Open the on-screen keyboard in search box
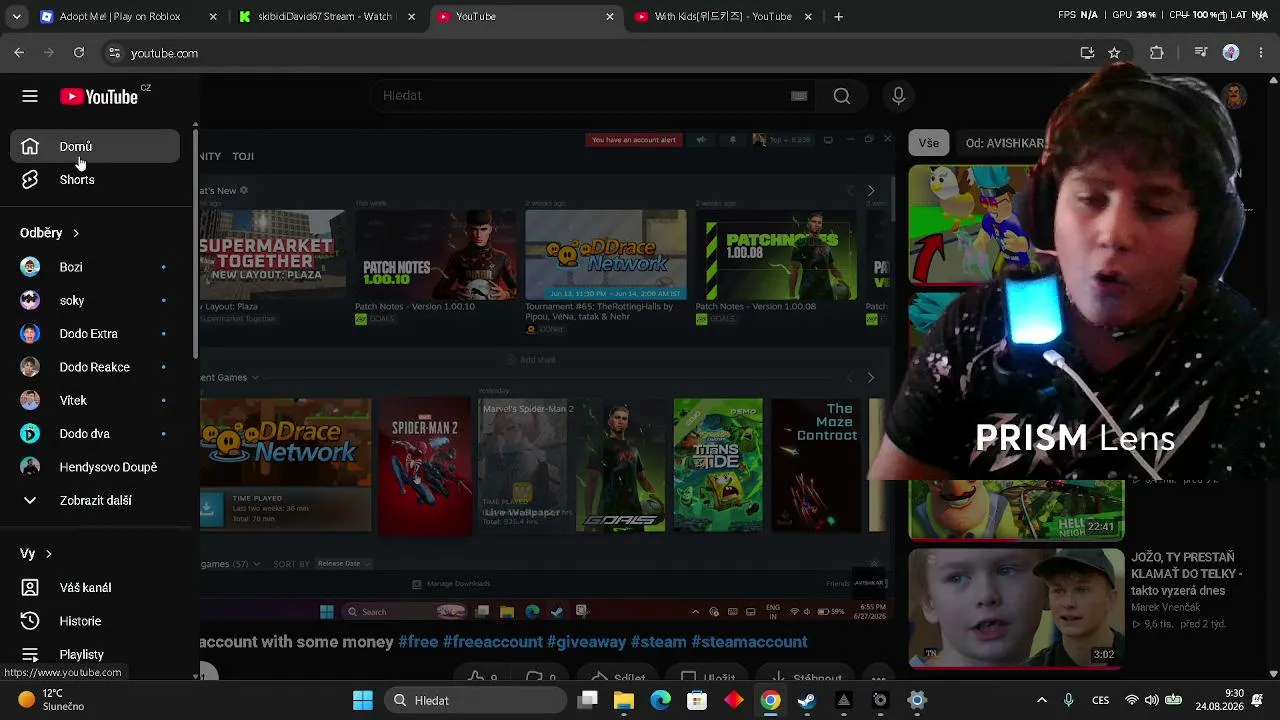Image resolution: width=1280 pixels, height=720 pixels. pos(799,96)
